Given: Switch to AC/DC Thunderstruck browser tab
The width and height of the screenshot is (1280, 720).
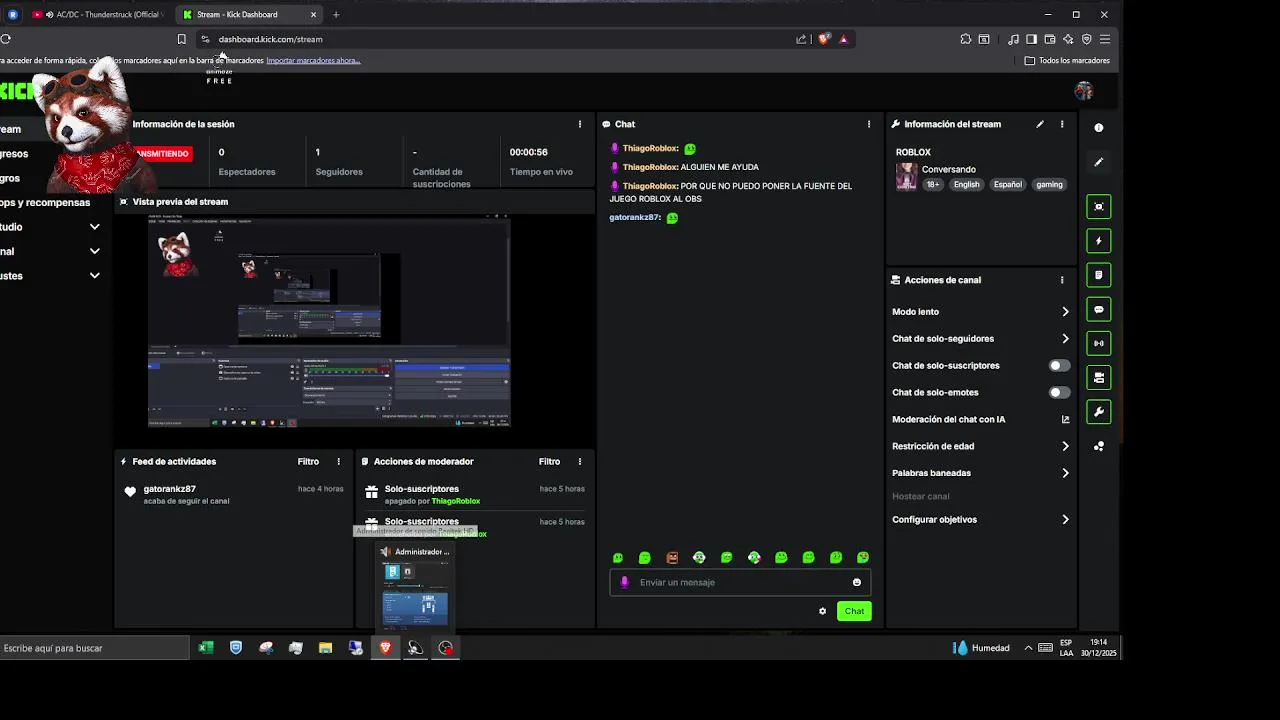Looking at the screenshot, I should (98, 15).
